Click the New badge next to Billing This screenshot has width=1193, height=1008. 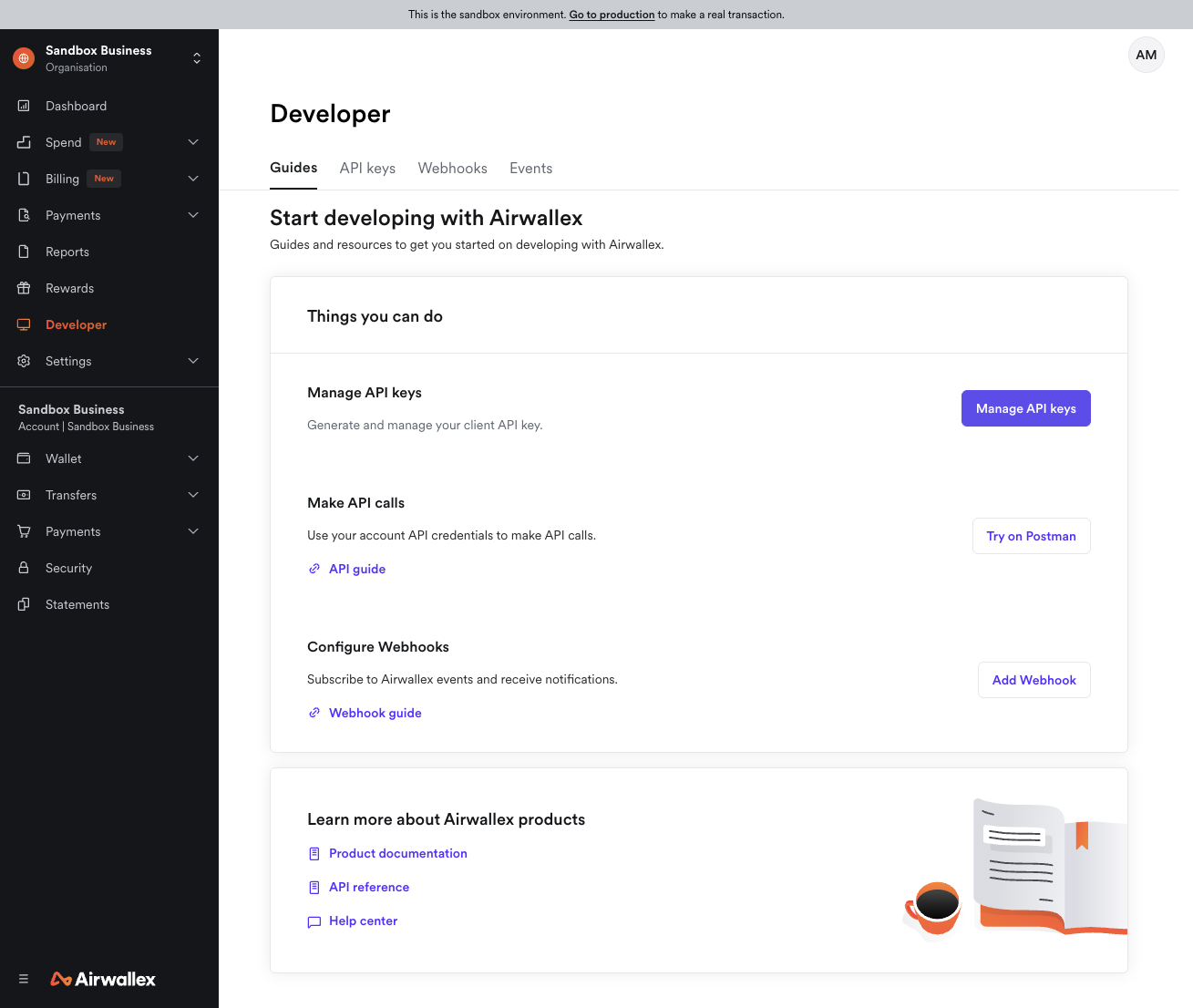[104, 179]
